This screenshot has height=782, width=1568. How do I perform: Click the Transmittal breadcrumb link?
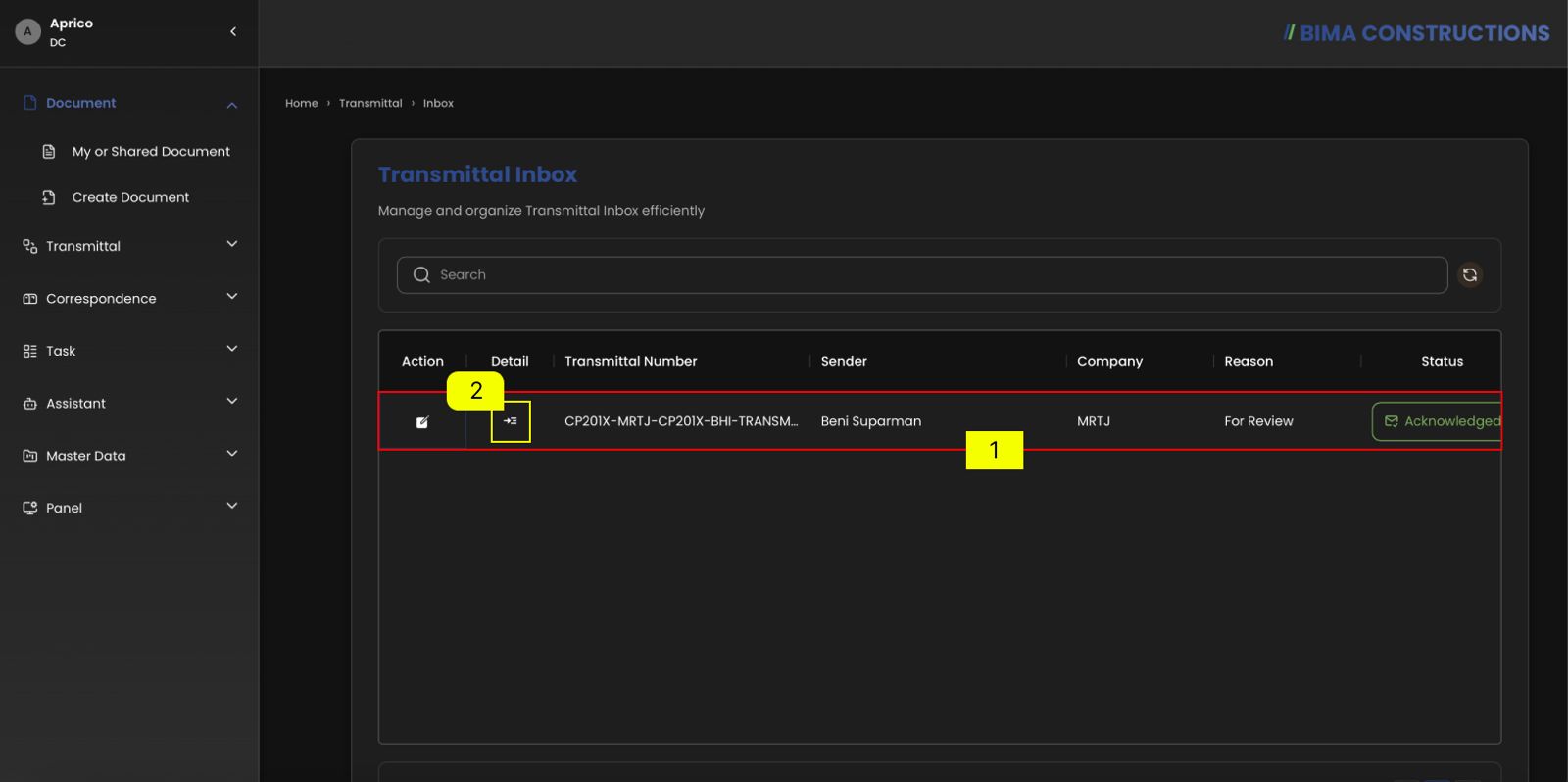click(370, 103)
